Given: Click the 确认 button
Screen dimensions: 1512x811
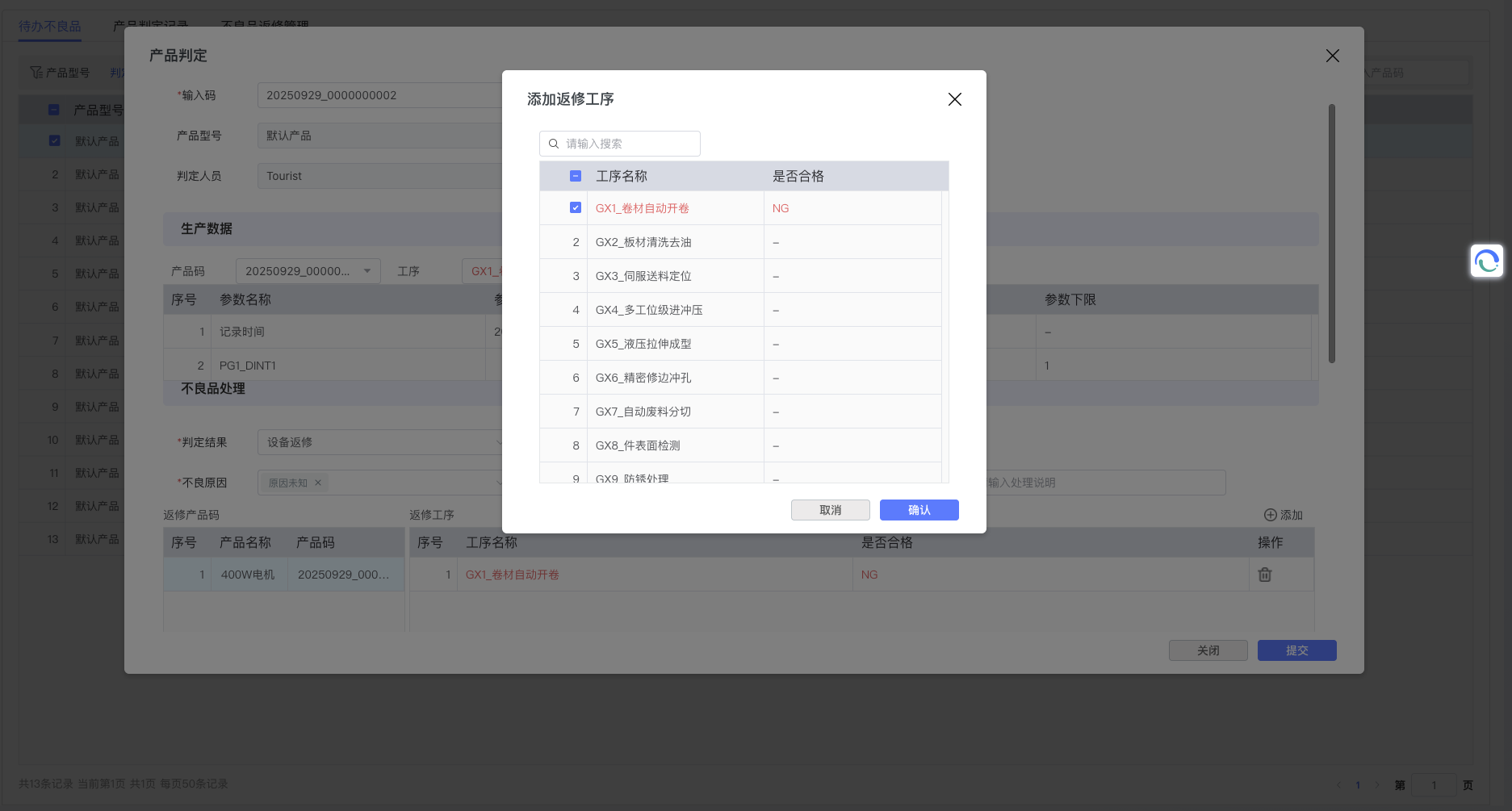Looking at the screenshot, I should pyautogui.click(x=919, y=510).
